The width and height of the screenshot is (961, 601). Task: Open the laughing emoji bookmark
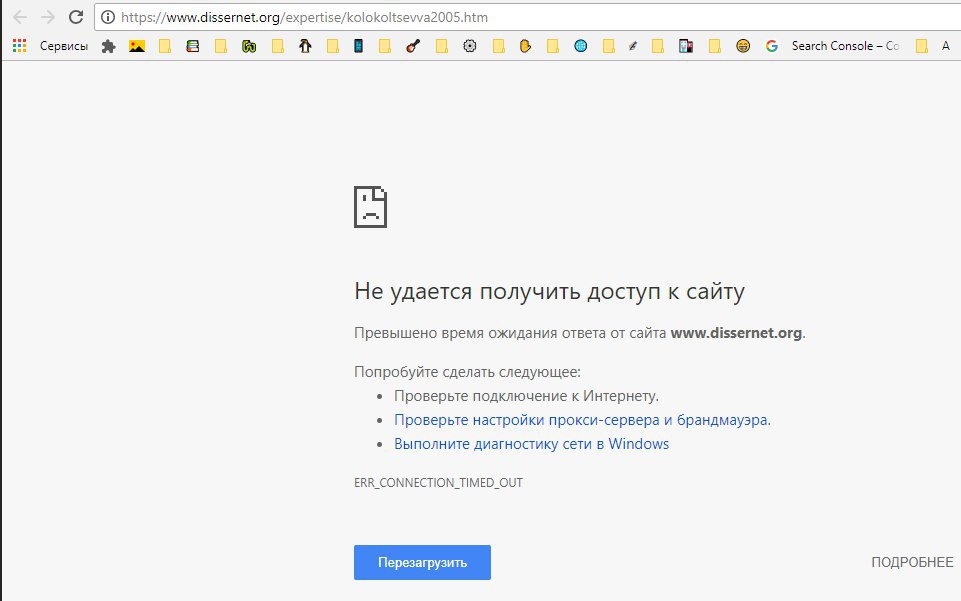point(743,46)
